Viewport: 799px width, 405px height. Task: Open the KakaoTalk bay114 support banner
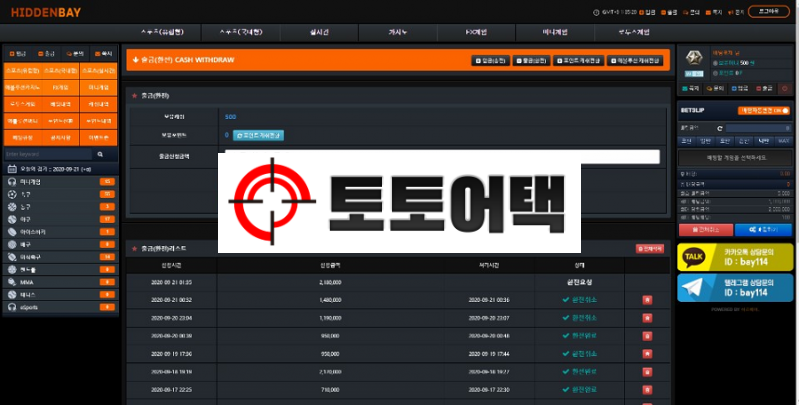[x=735, y=257]
